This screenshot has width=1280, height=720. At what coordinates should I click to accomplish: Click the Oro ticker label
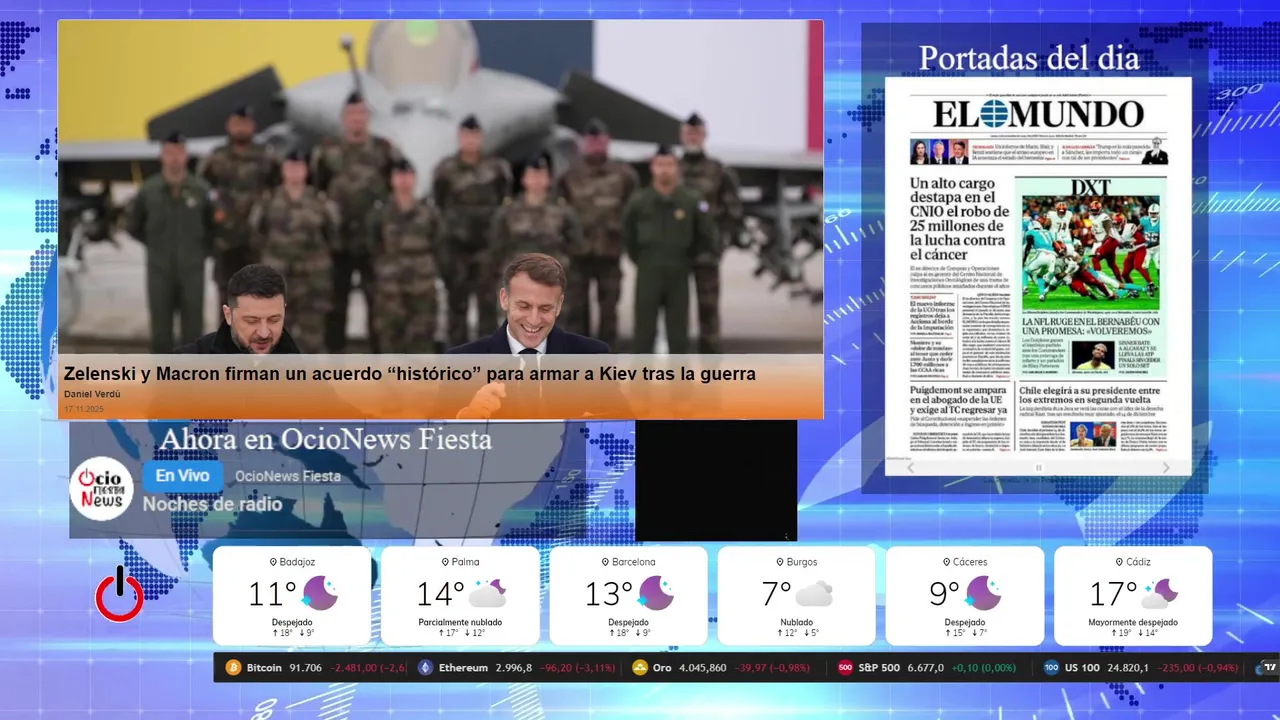pos(663,668)
